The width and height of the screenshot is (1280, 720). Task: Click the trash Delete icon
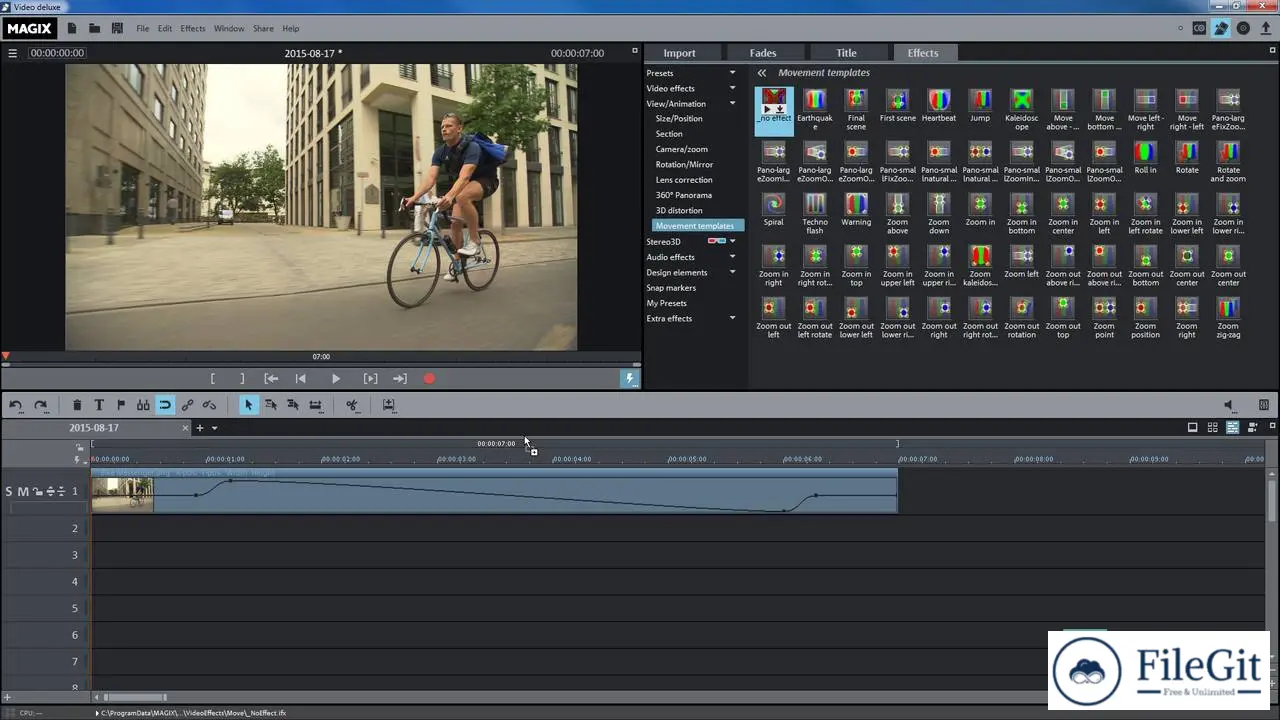[77, 405]
